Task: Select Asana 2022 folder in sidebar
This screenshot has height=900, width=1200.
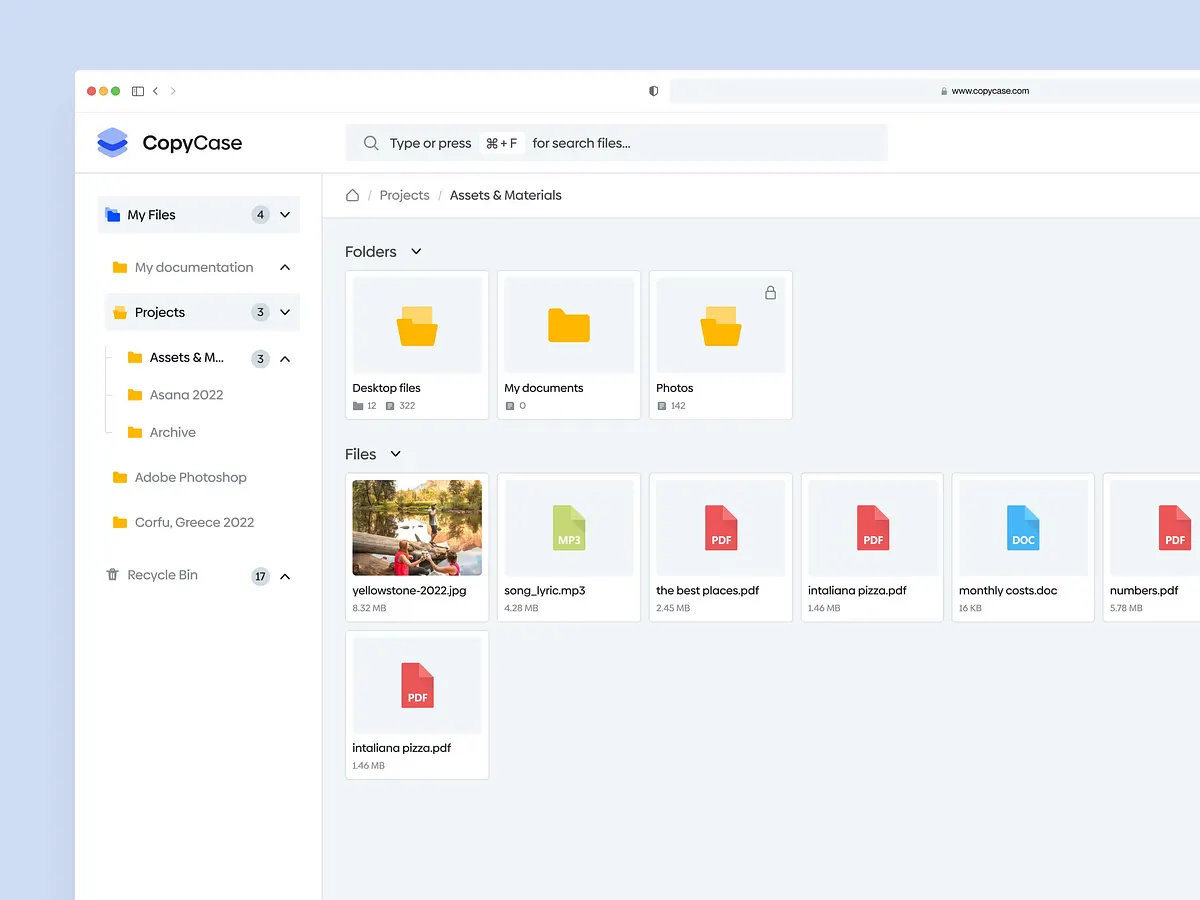Action: click(186, 395)
